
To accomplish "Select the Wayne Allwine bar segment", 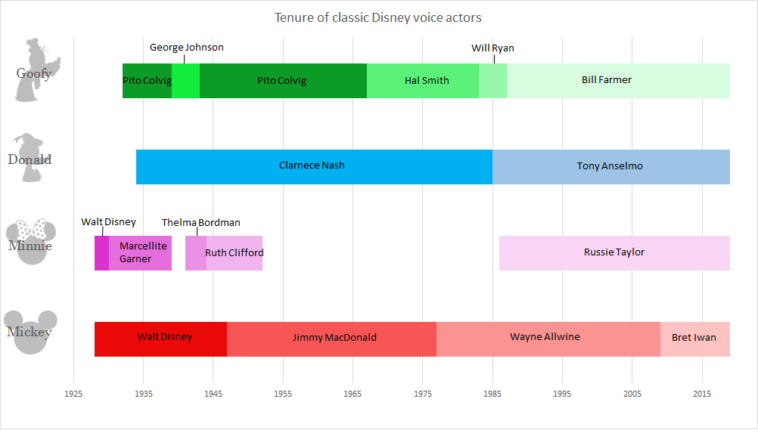I will coord(547,339).
